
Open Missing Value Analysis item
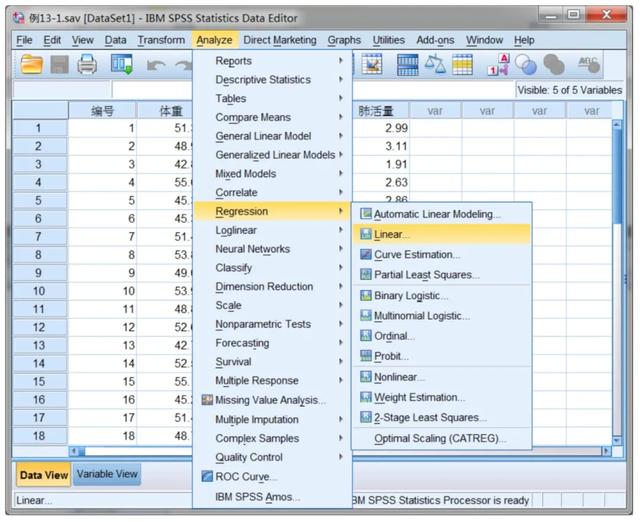pos(272,400)
